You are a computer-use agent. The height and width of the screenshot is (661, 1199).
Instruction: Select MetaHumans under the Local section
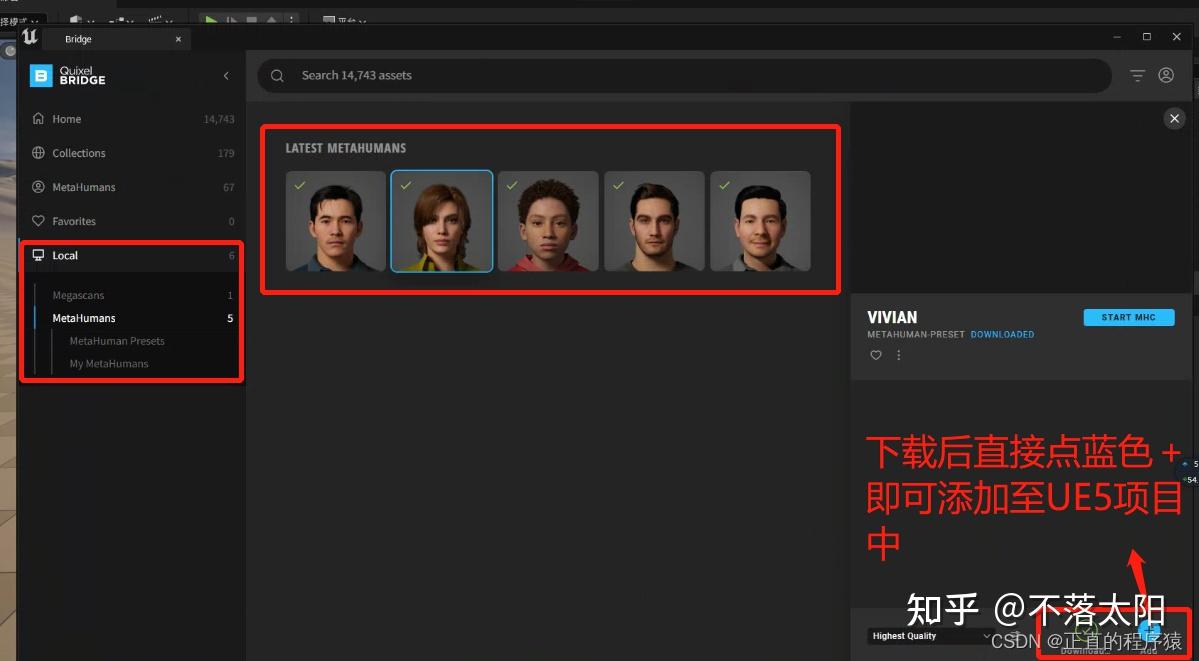tap(84, 318)
